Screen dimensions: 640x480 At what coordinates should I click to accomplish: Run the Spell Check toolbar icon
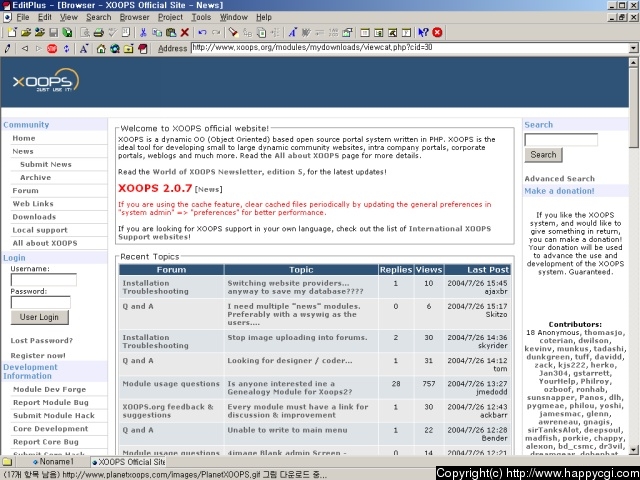click(112, 32)
